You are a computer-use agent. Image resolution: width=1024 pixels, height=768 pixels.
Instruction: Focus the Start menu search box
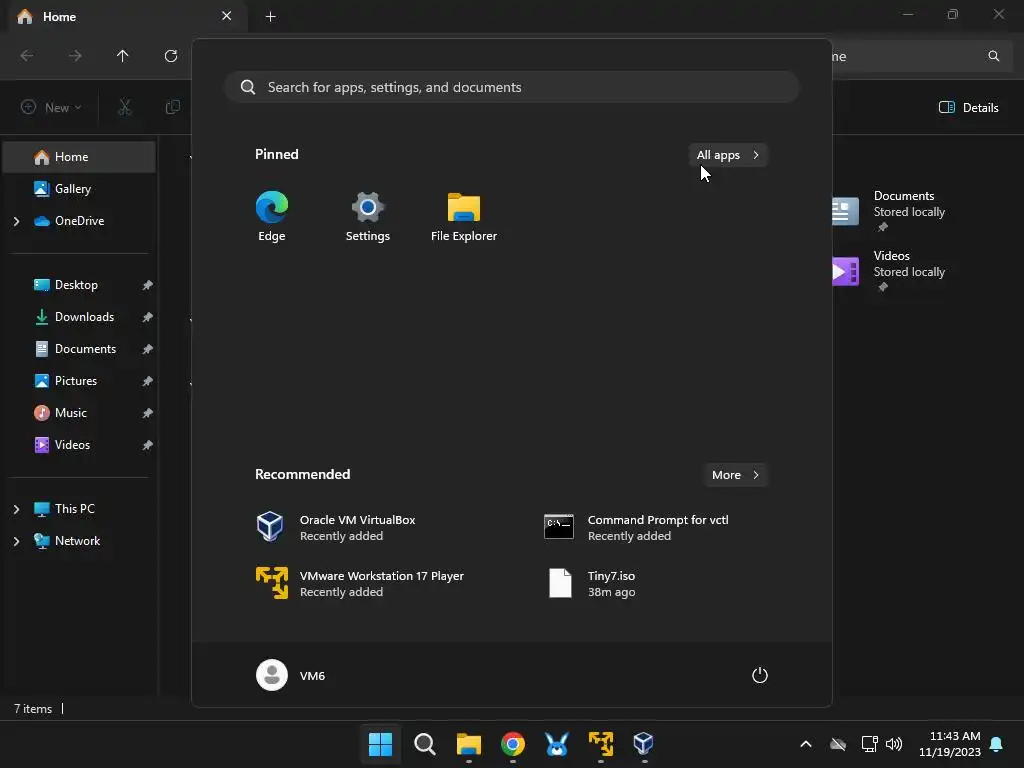pyautogui.click(x=511, y=88)
